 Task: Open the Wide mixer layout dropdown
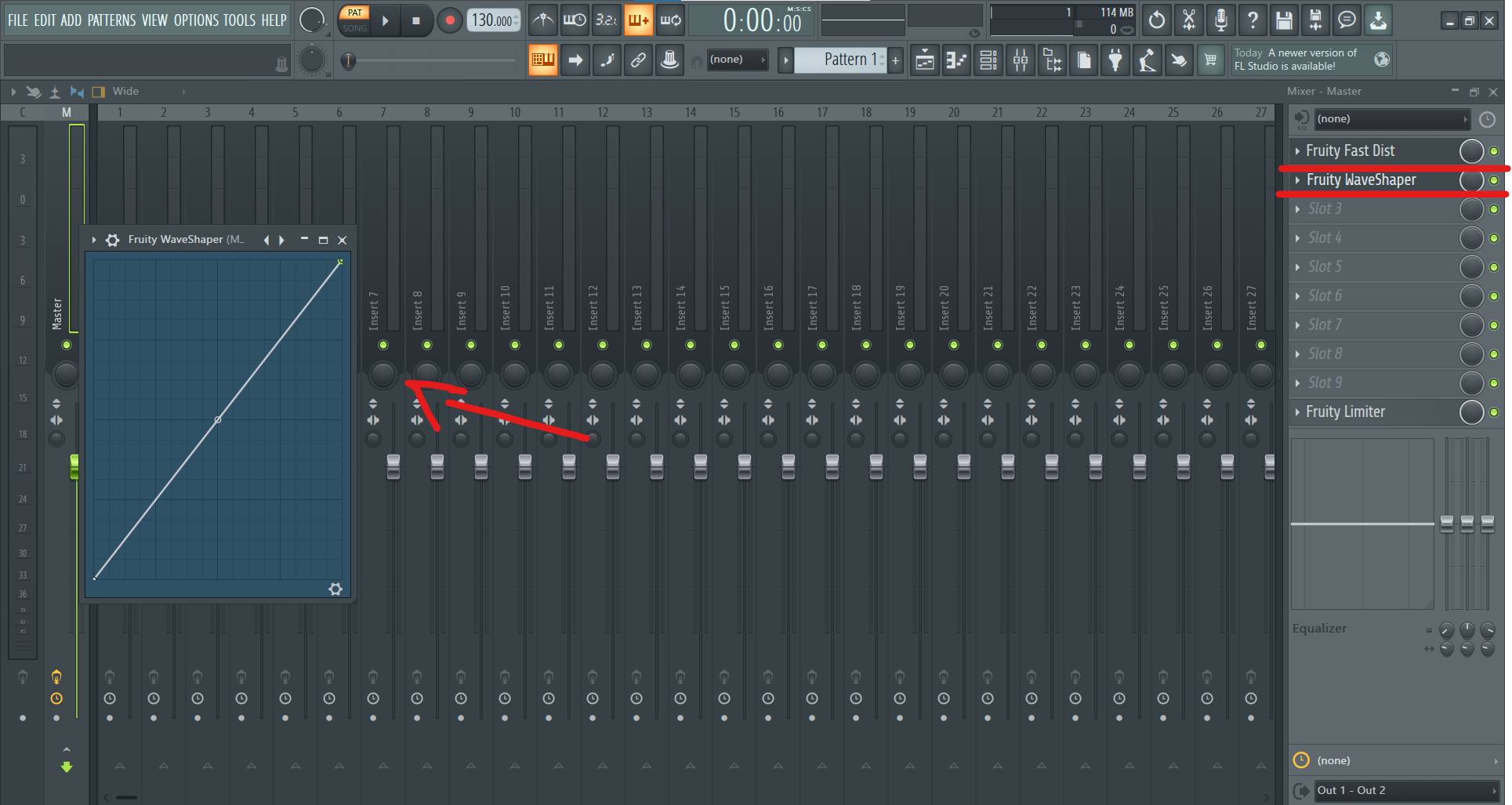click(x=148, y=92)
